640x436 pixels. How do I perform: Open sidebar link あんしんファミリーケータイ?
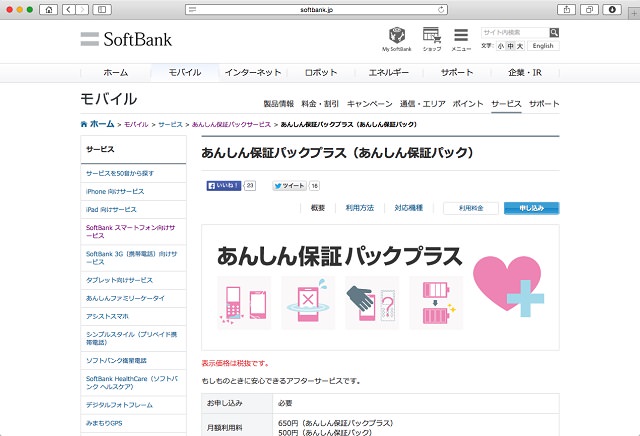click(x=125, y=298)
